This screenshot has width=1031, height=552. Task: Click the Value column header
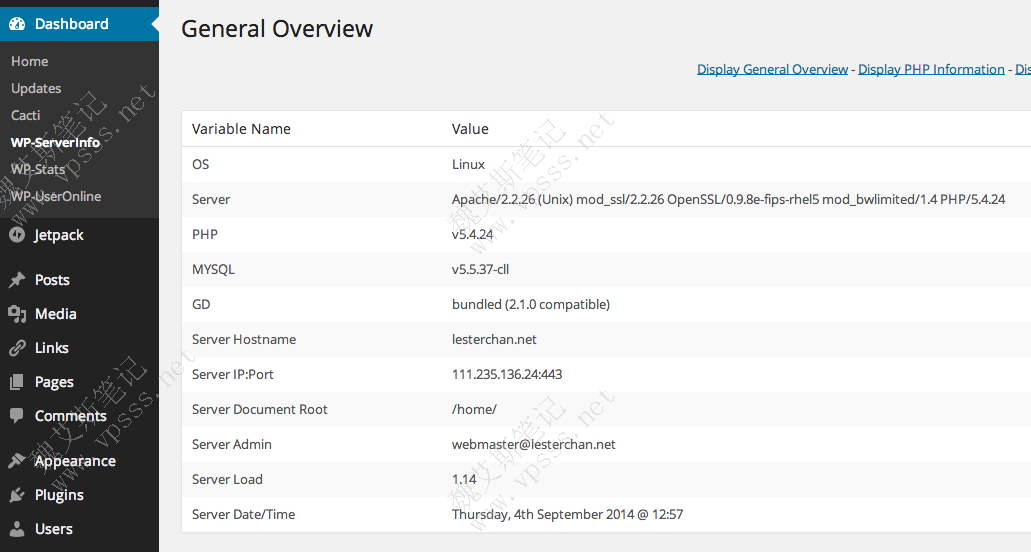point(470,129)
